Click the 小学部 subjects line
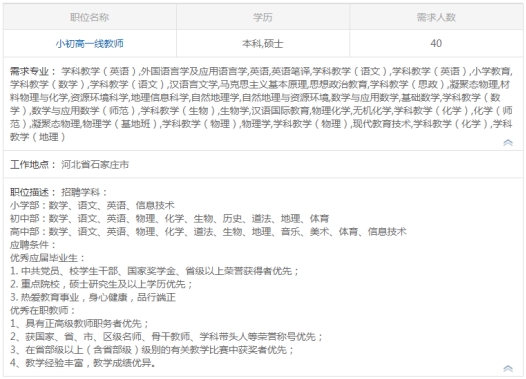The image size is (526, 379). [x=92, y=205]
